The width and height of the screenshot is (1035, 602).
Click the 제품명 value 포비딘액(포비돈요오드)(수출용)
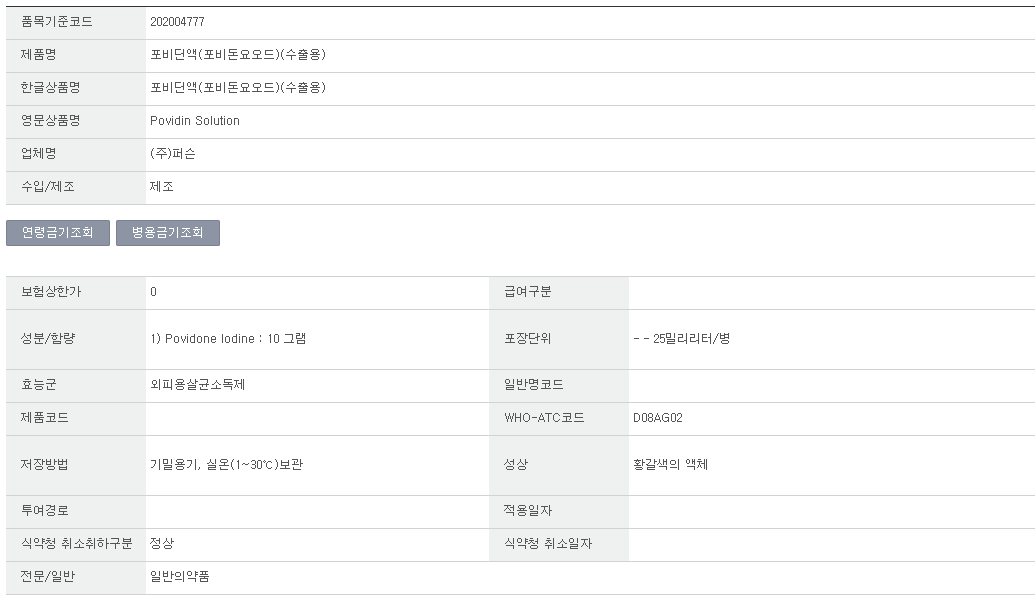click(238, 55)
